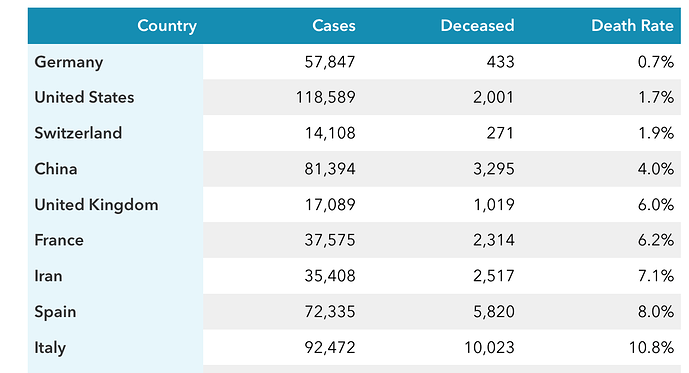Select the United States row label
The height and width of the screenshot is (373, 689).
point(84,97)
